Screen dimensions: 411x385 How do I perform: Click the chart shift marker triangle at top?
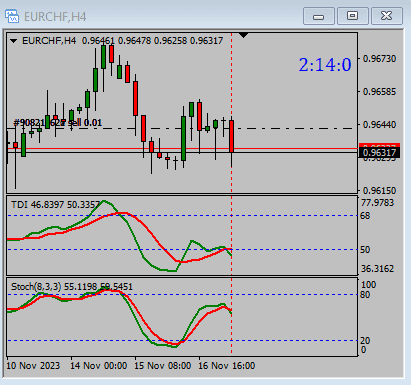pos(244,35)
